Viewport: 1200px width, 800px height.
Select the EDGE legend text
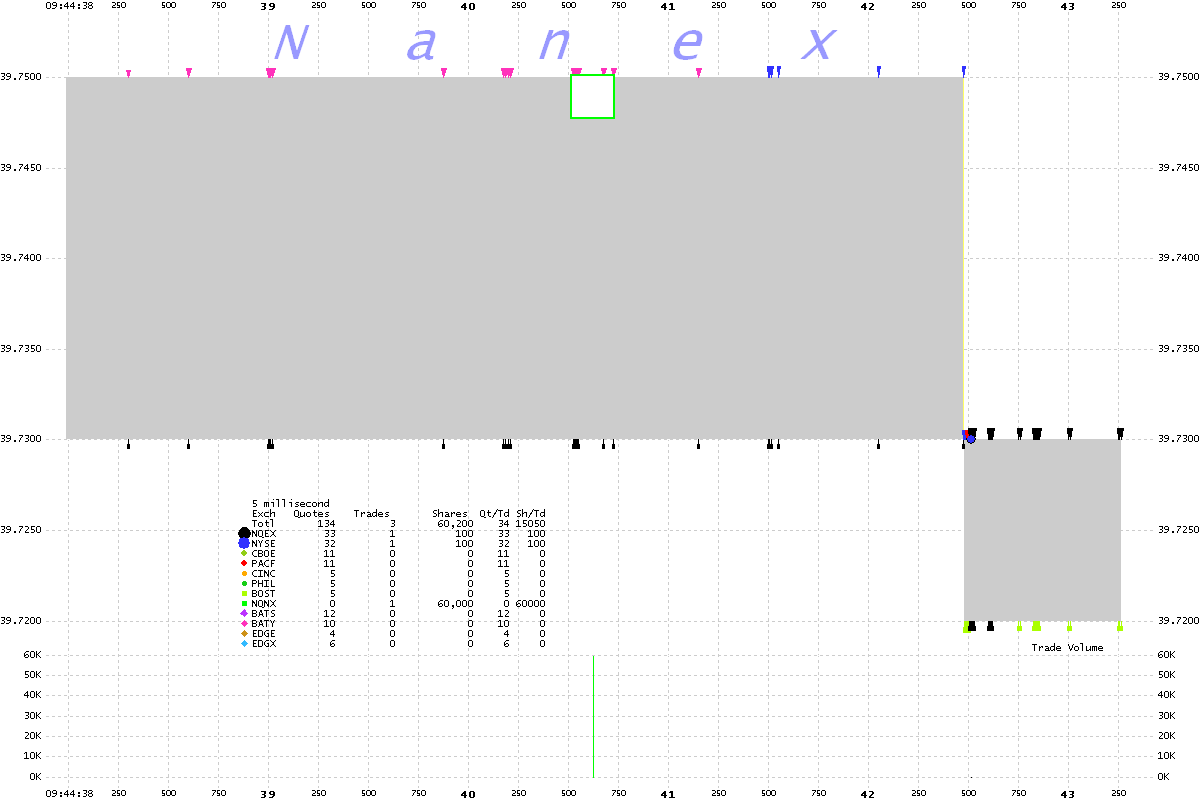pyautogui.click(x=264, y=634)
